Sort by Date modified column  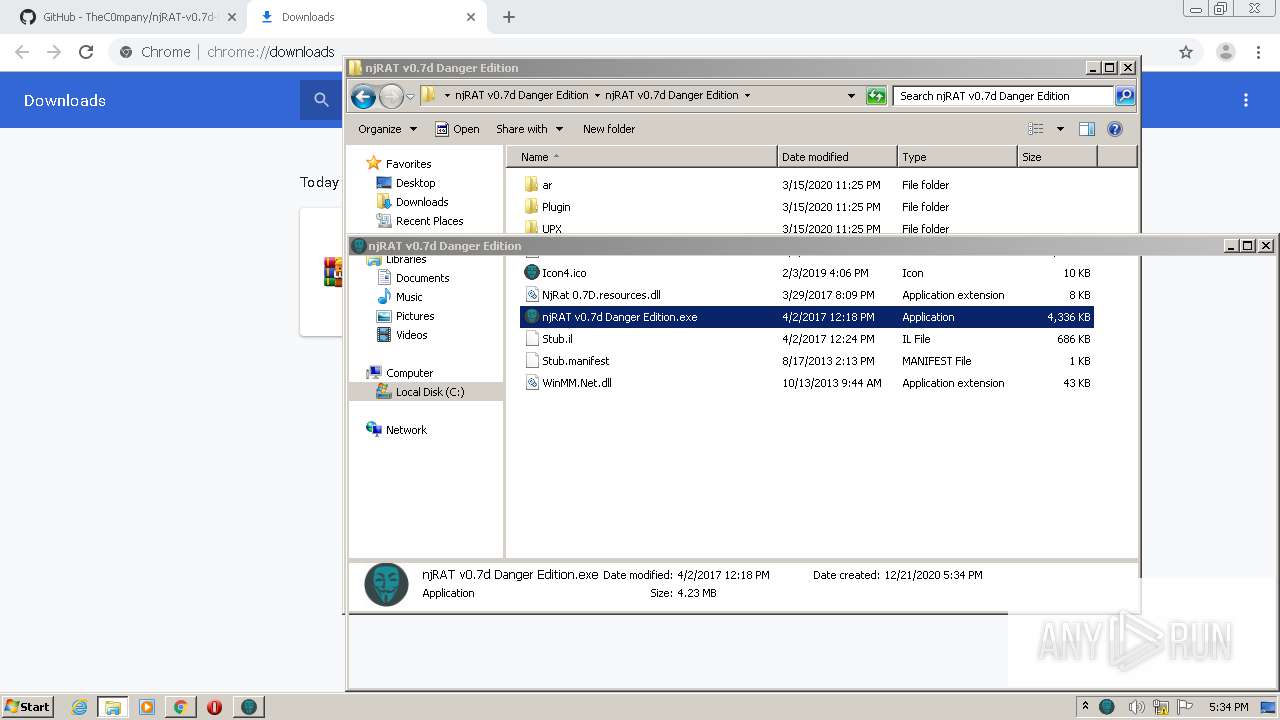836,157
